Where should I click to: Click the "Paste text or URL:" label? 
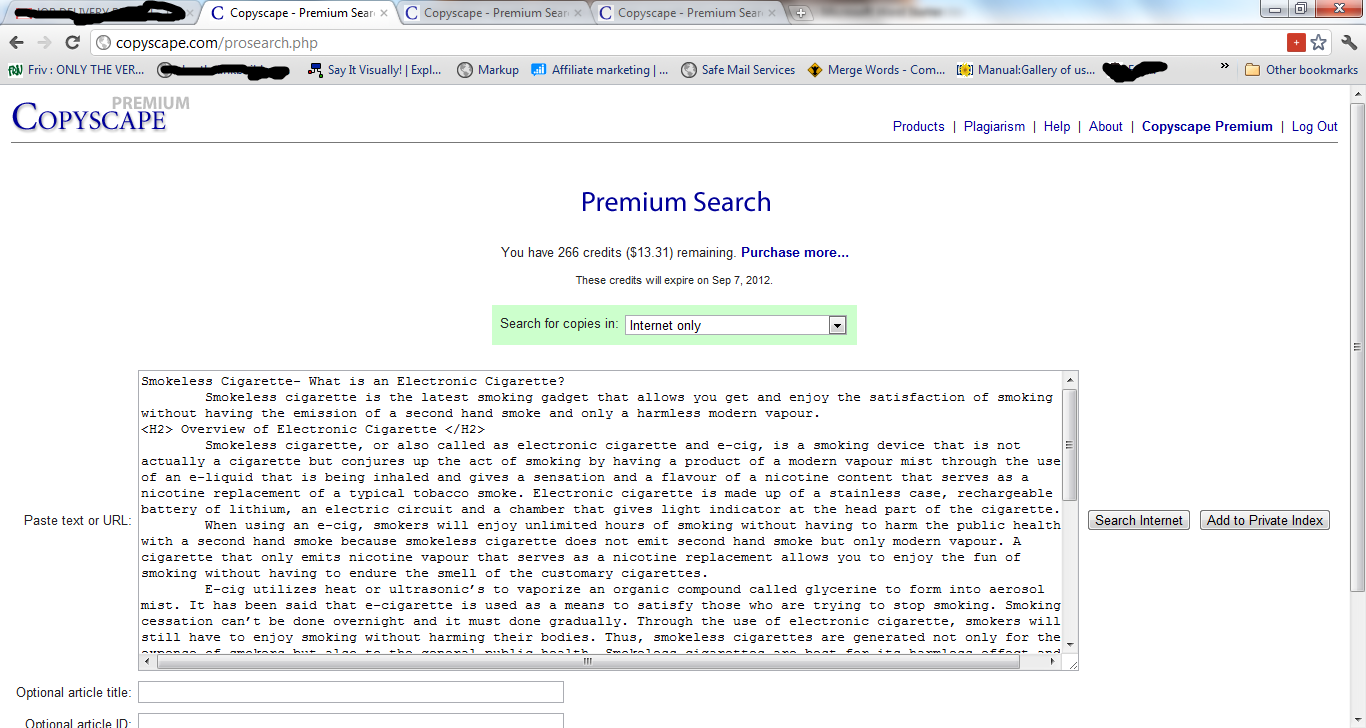[x=78, y=521]
